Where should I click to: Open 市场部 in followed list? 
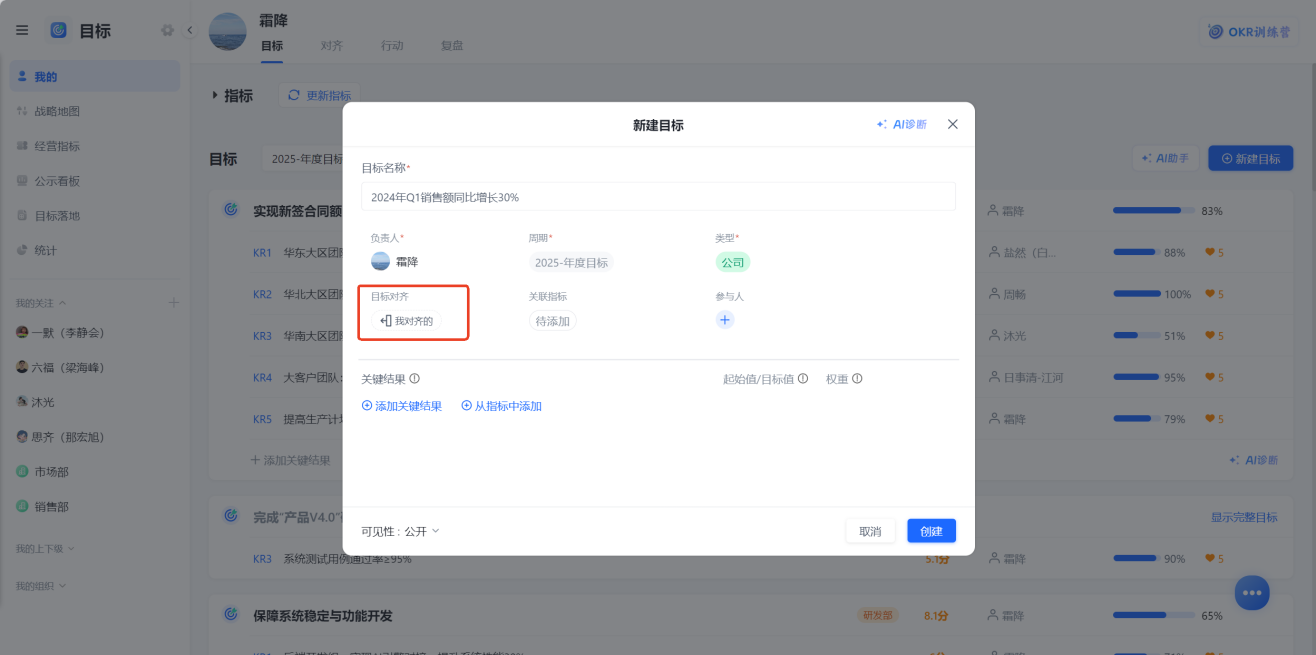pyautogui.click(x=42, y=471)
